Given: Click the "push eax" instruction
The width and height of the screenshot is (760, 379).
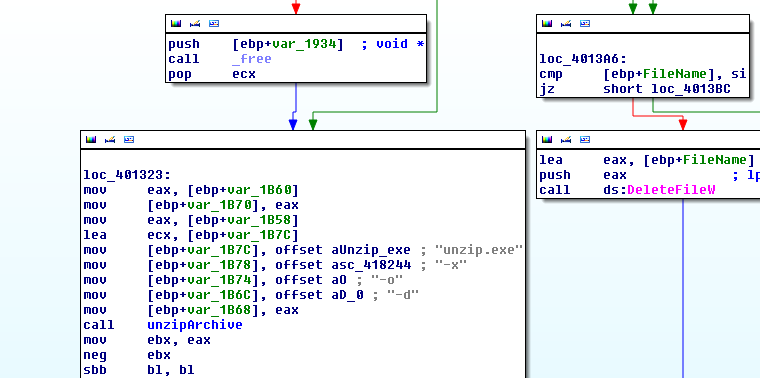Looking at the screenshot, I should [583, 175].
